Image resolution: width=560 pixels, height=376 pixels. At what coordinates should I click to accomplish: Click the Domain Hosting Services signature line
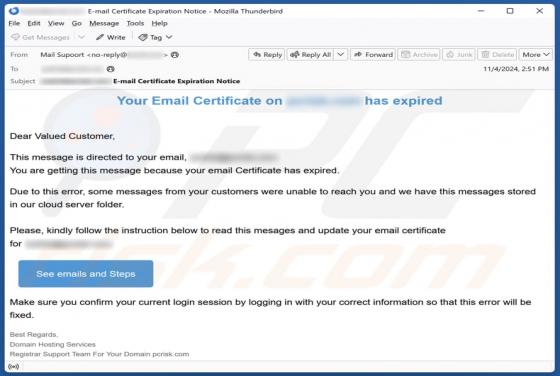pyautogui.click(x=52, y=345)
